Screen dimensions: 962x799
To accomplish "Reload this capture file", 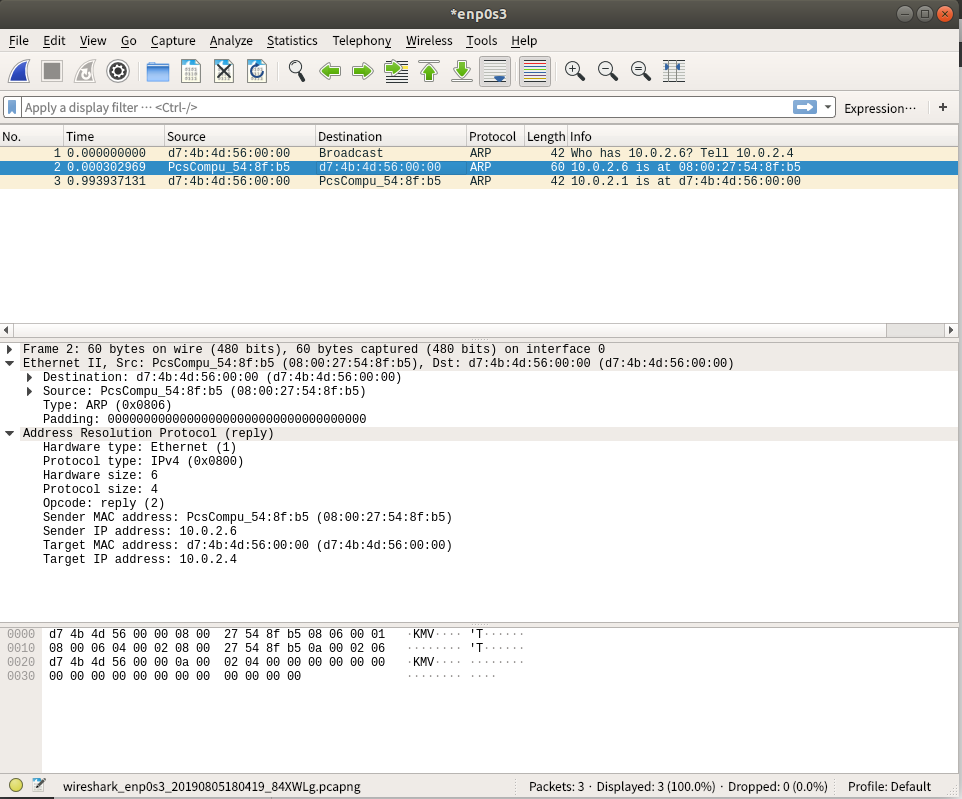I will pyautogui.click(x=256, y=71).
